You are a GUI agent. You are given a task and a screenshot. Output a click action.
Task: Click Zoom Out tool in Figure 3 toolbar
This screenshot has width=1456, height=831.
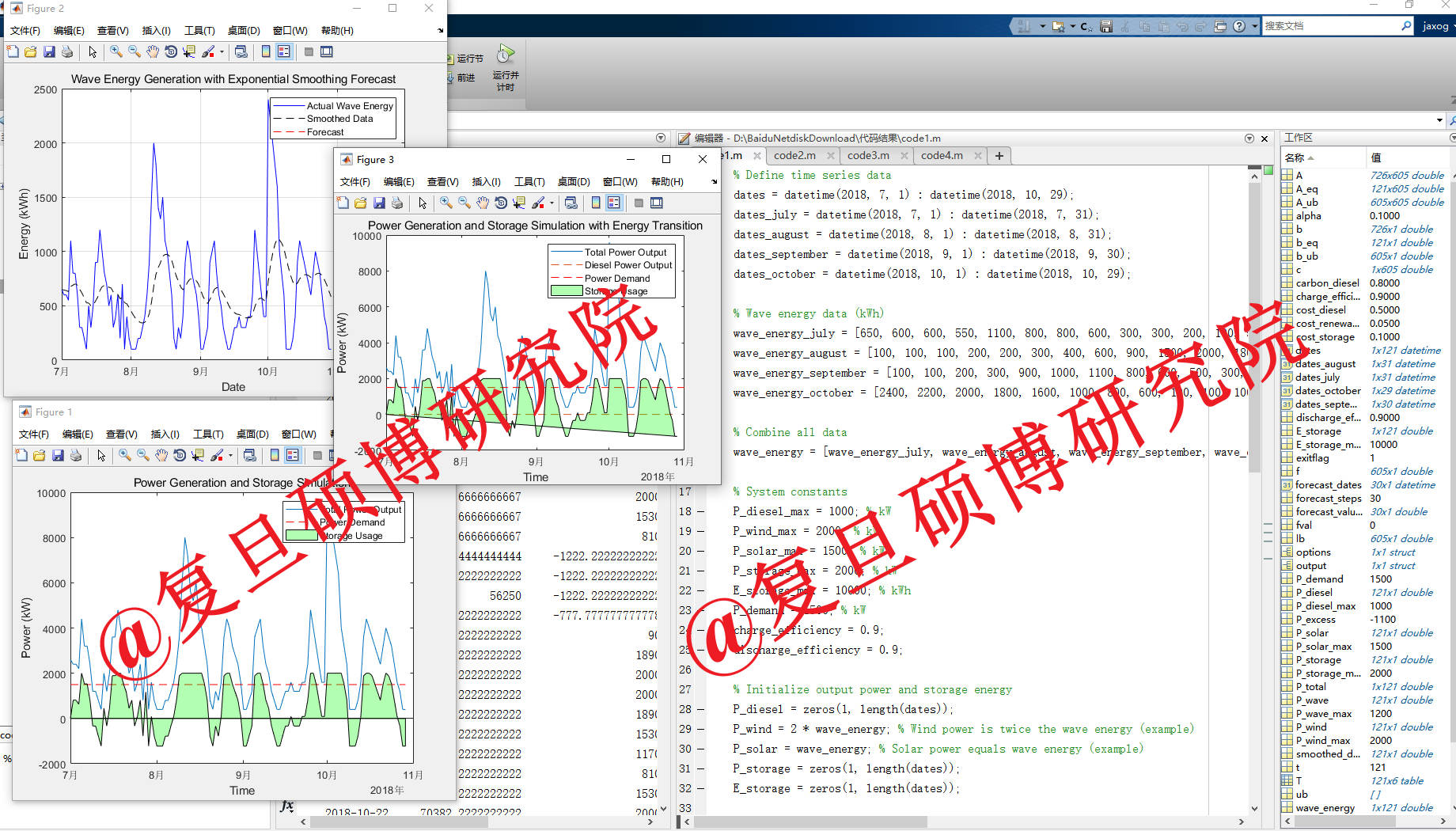click(464, 203)
